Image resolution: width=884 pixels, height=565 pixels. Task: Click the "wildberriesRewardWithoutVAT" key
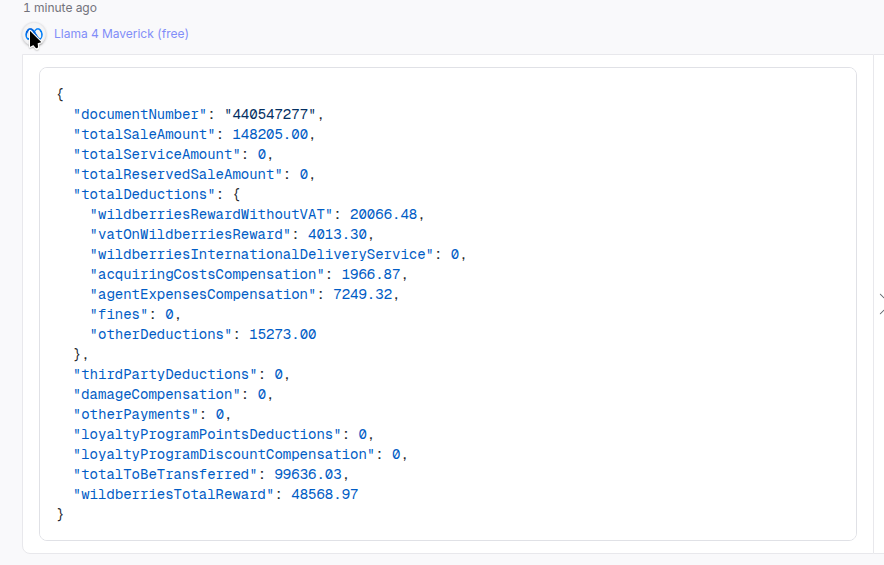pos(211,215)
